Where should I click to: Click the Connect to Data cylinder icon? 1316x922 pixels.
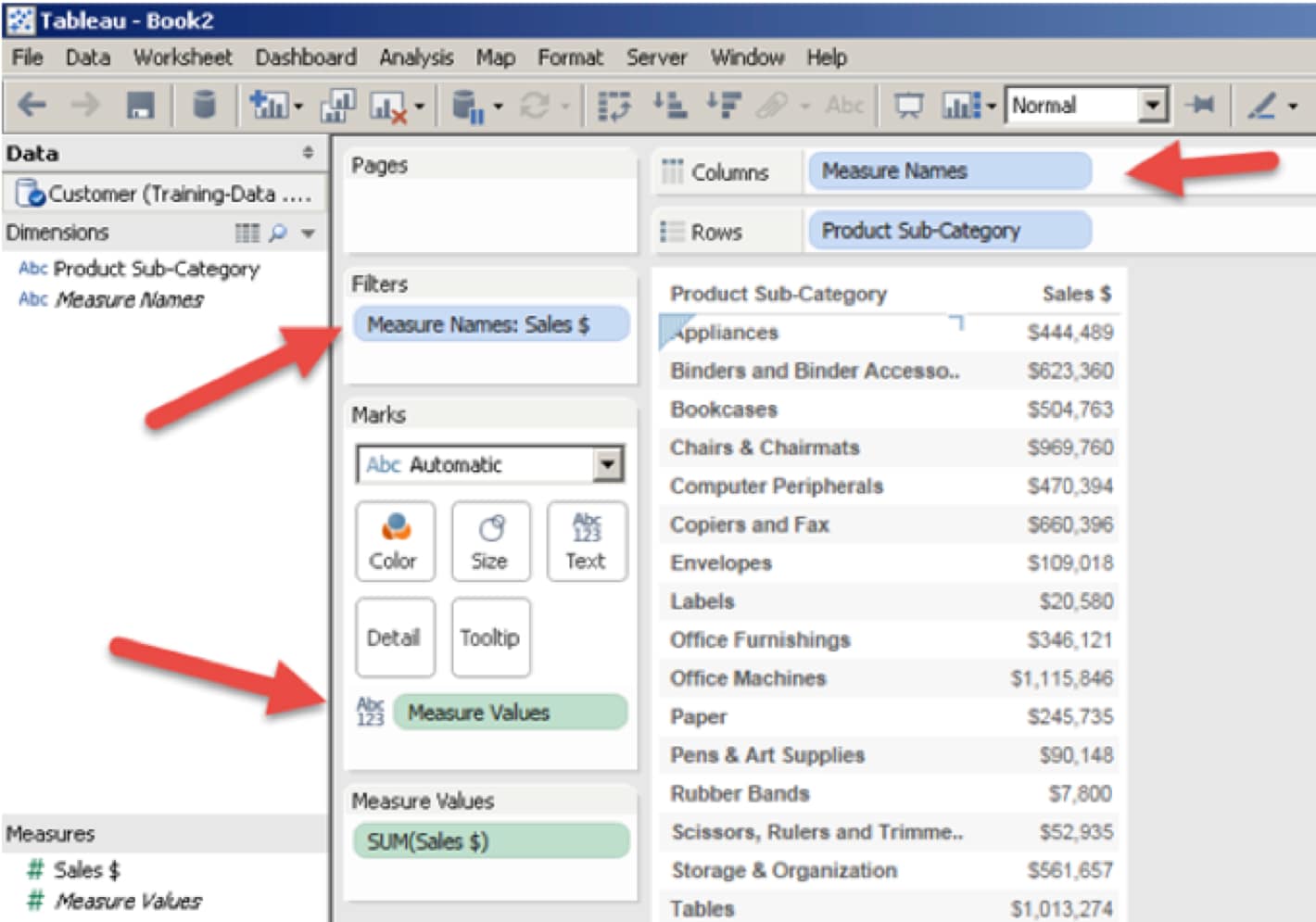pos(204,106)
